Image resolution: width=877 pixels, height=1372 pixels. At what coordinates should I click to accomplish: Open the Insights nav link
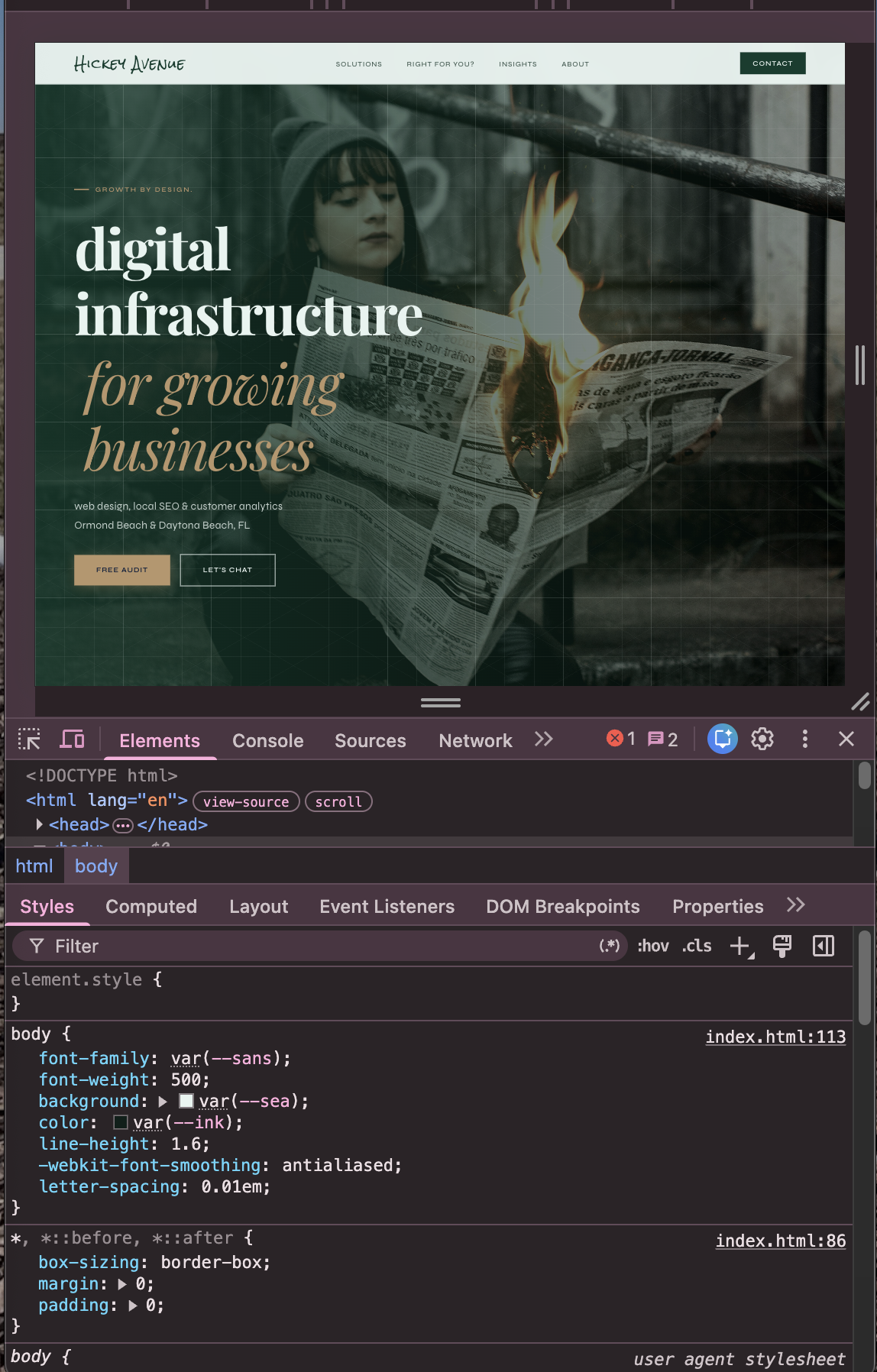click(518, 64)
